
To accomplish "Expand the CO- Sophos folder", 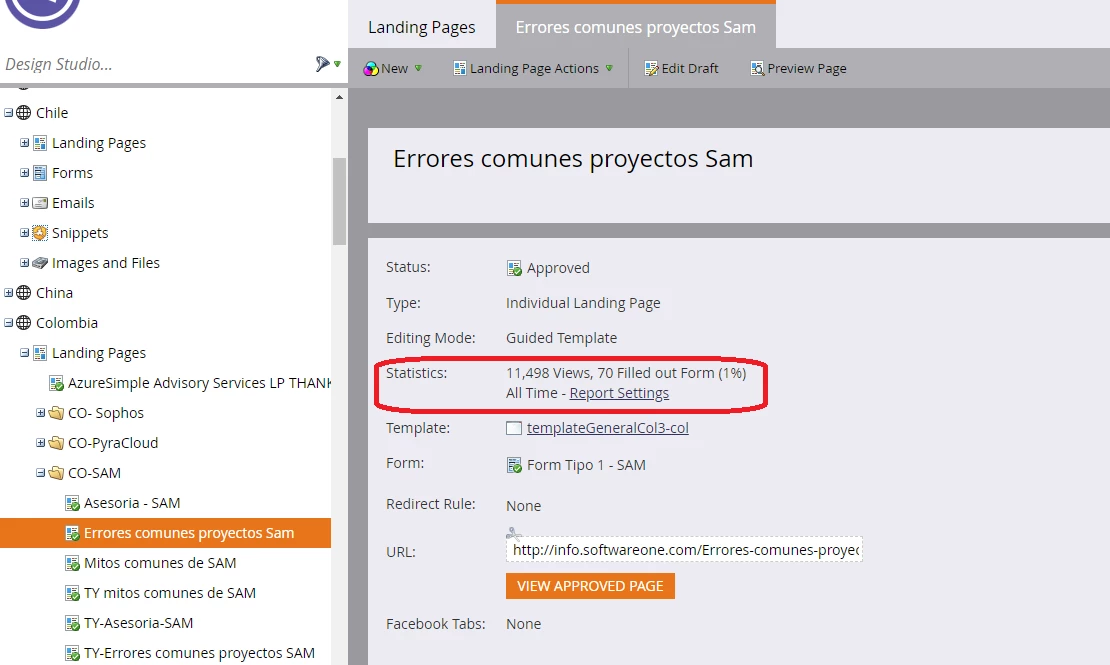I will (40, 413).
